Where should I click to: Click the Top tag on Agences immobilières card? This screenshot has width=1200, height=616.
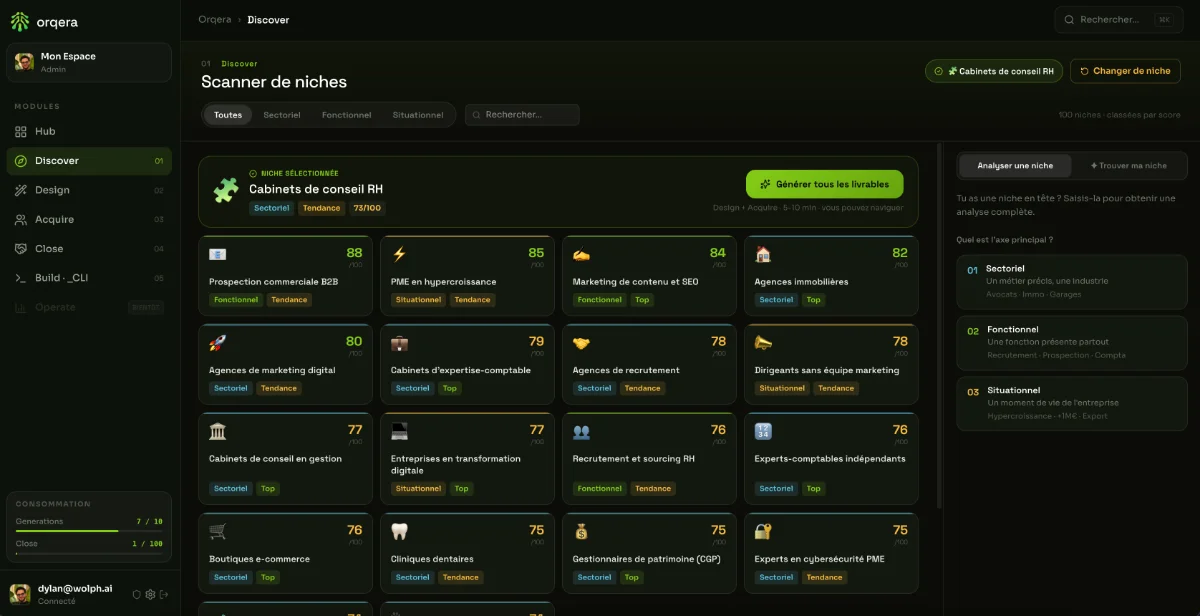point(814,300)
